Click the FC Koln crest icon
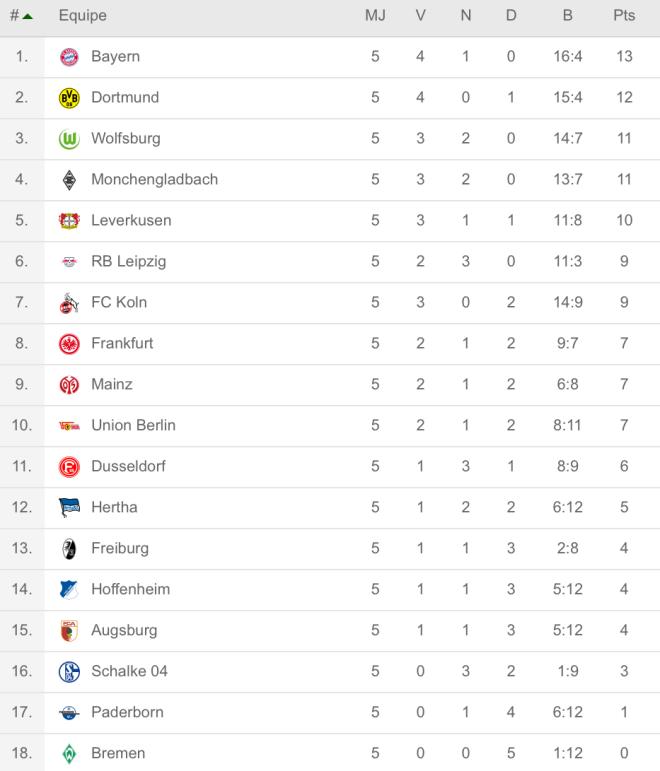The image size is (660, 771). tap(68, 303)
